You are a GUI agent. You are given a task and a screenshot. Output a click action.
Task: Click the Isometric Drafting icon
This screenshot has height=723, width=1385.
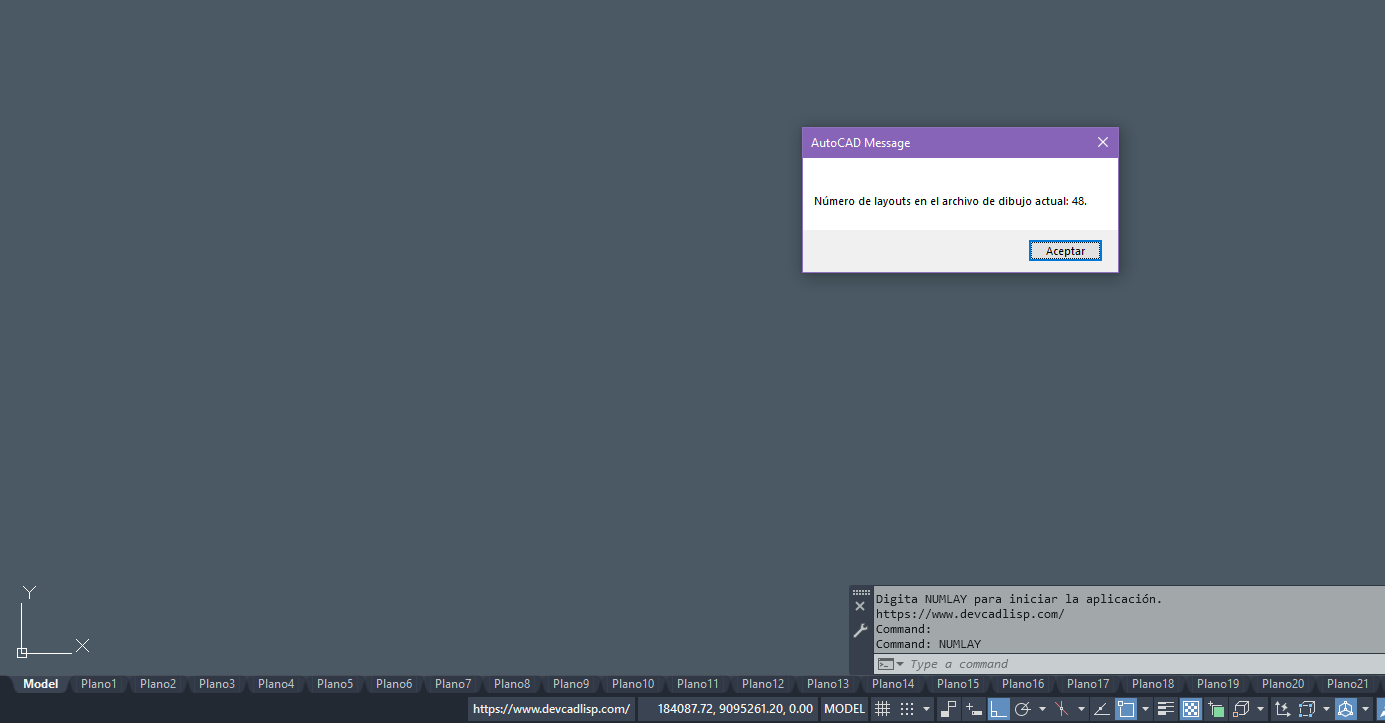tap(1062, 709)
